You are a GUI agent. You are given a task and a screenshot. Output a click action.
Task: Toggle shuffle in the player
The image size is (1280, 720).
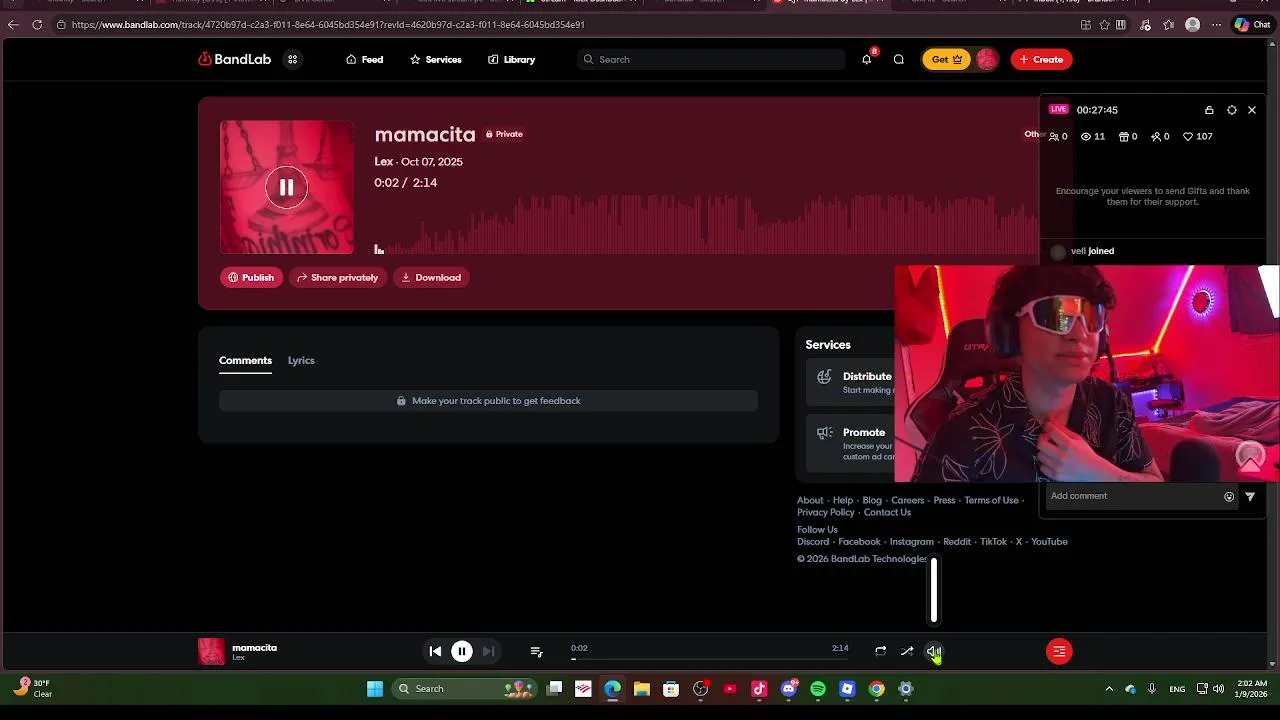tap(907, 651)
